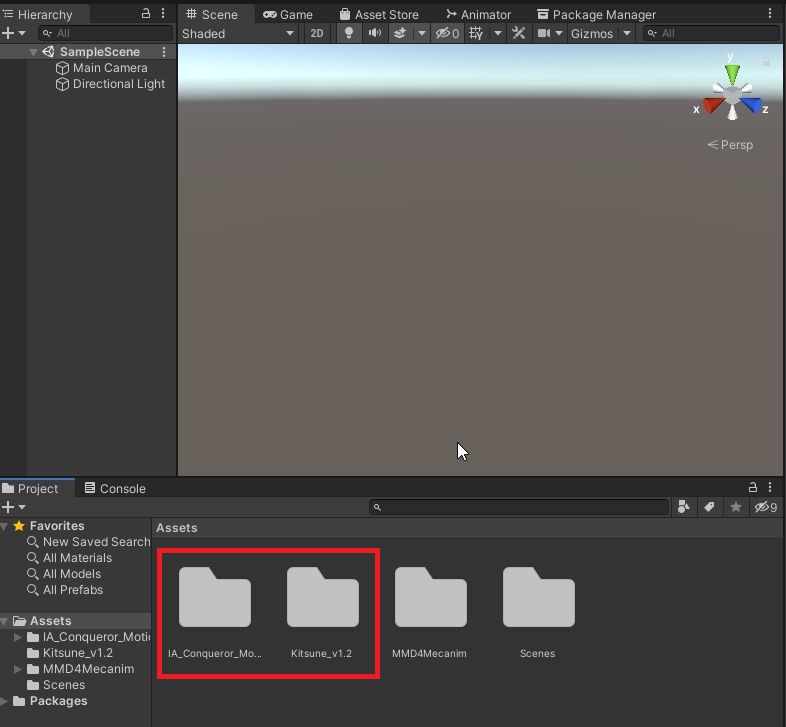Screen dimensions: 786x727
Task: Switch to the Game tab
Action: (x=288, y=15)
